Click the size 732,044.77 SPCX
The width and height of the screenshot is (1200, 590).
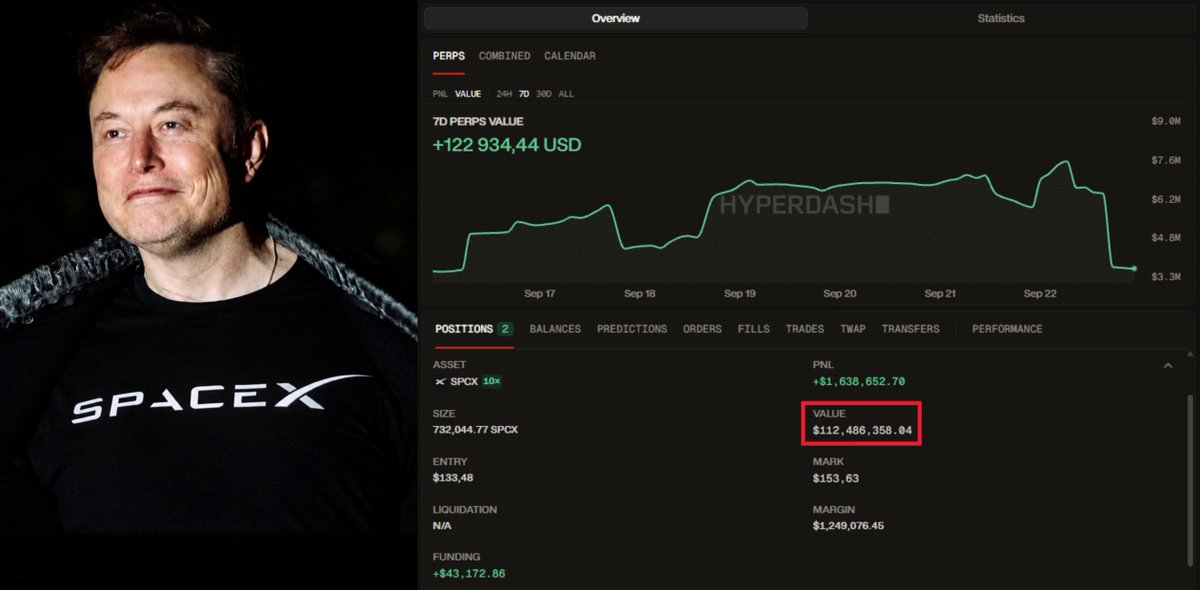point(476,430)
